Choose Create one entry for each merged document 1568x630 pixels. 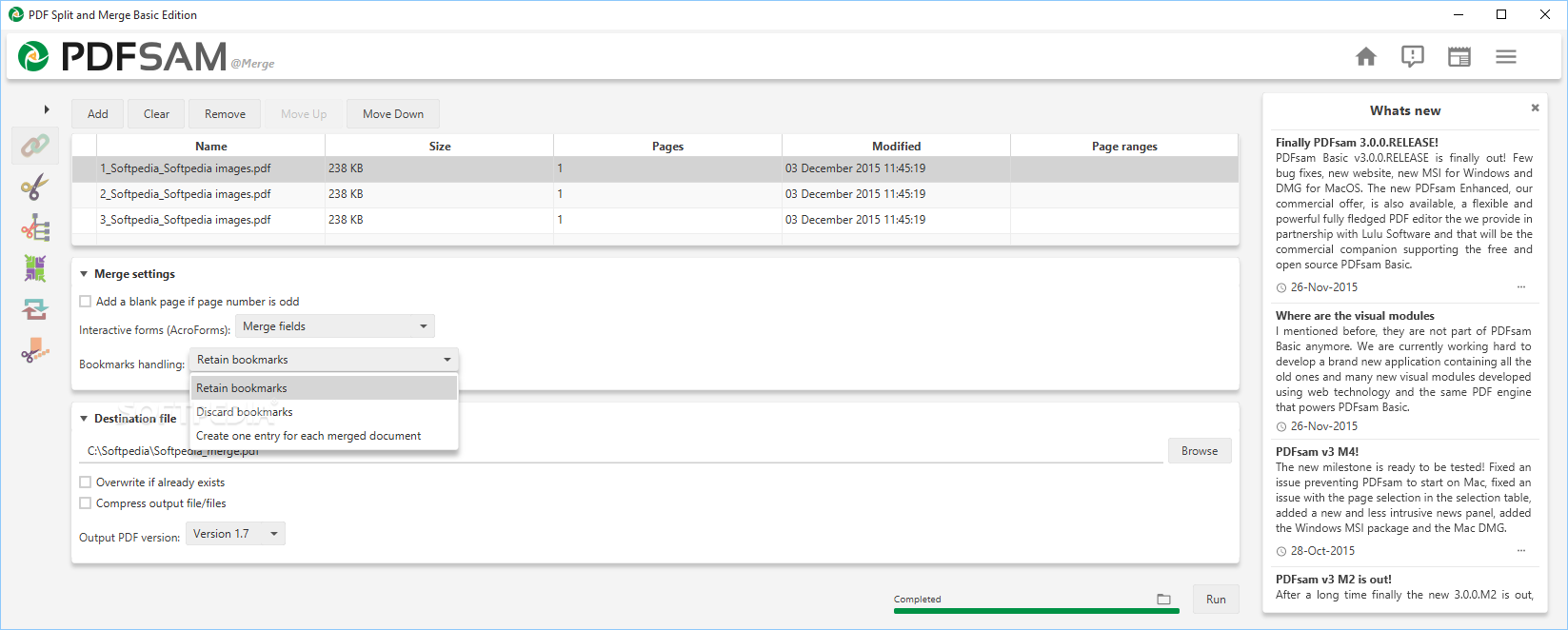coord(324,436)
